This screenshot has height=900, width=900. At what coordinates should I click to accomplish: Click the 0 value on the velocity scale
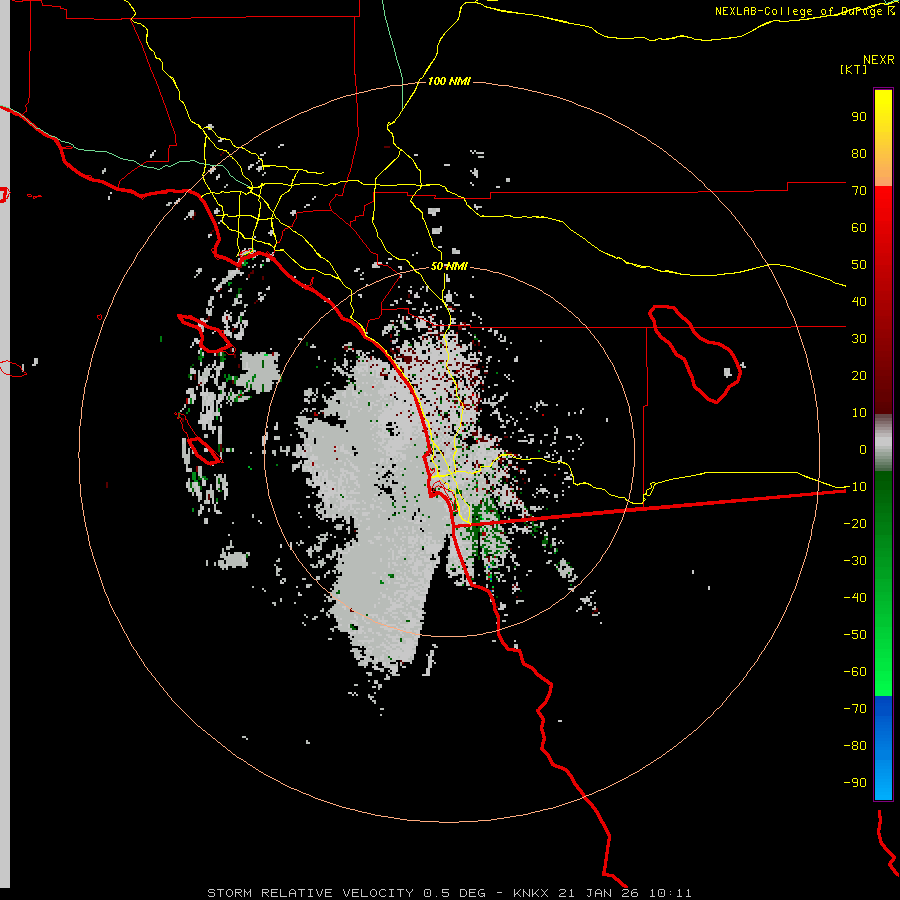[x=863, y=449]
